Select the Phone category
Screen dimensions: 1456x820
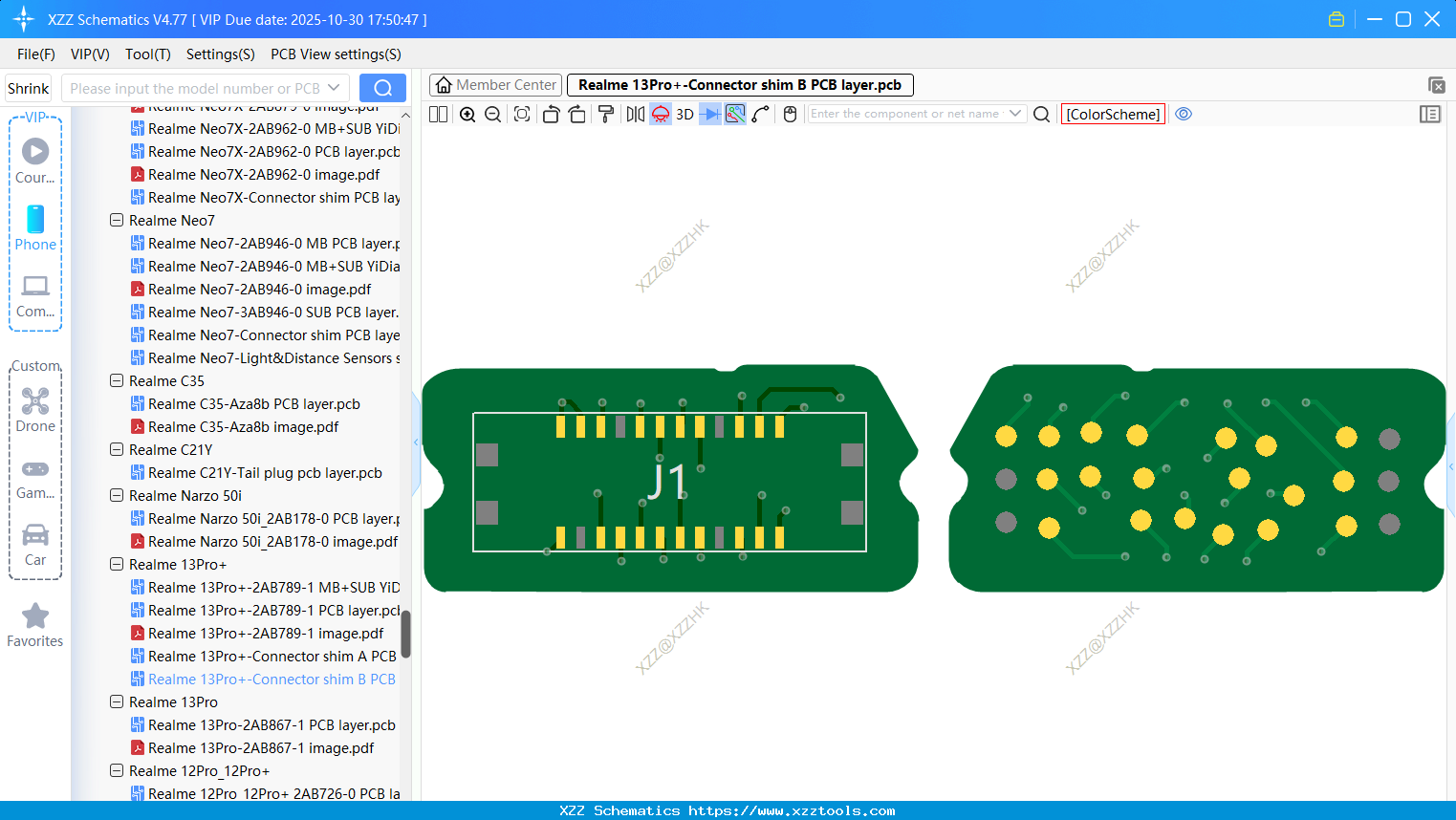tap(35, 228)
